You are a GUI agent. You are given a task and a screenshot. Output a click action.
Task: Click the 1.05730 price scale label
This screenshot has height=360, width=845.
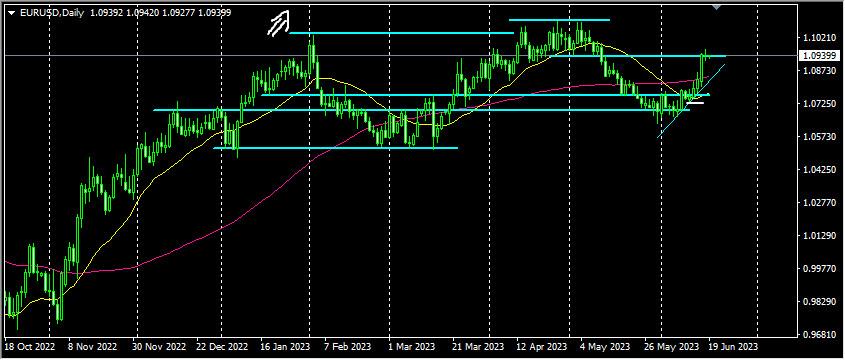[x=818, y=137]
